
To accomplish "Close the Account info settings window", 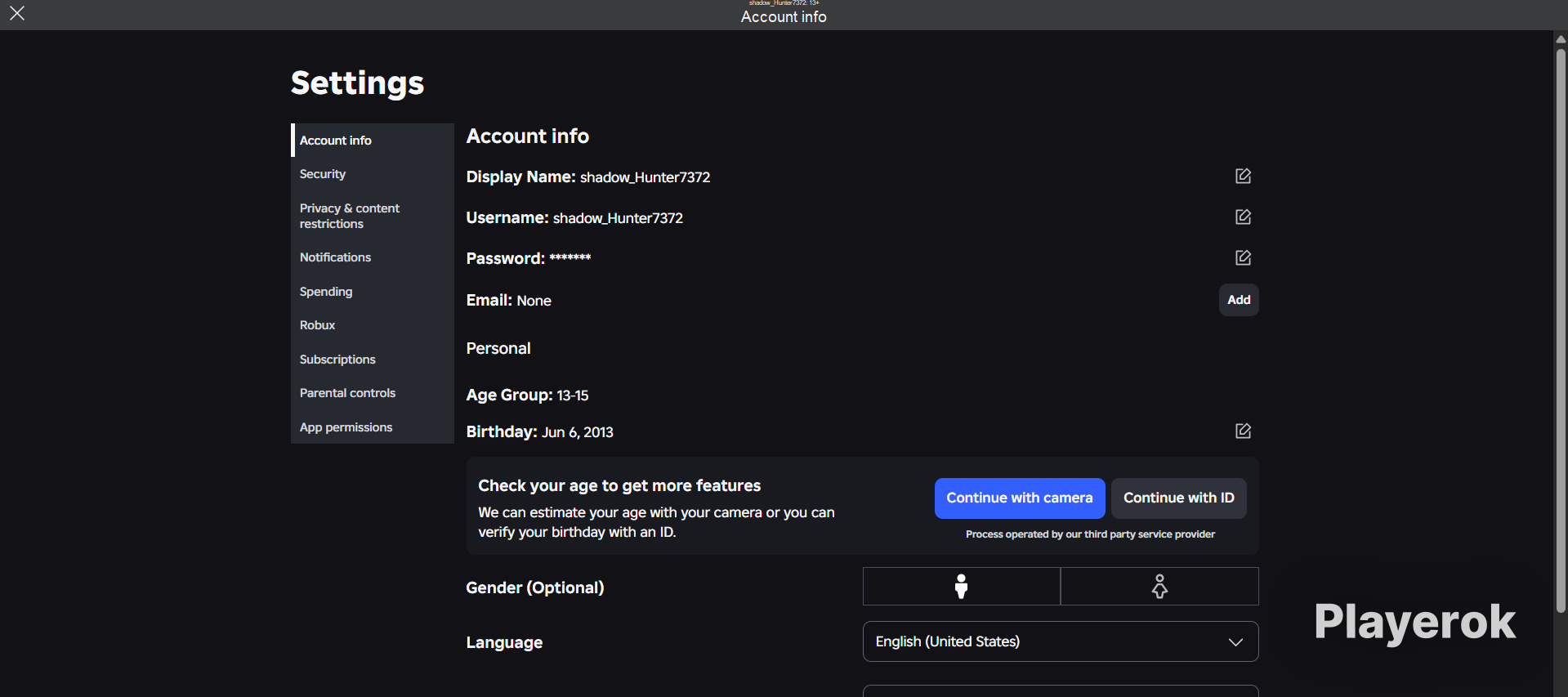I will click(17, 13).
